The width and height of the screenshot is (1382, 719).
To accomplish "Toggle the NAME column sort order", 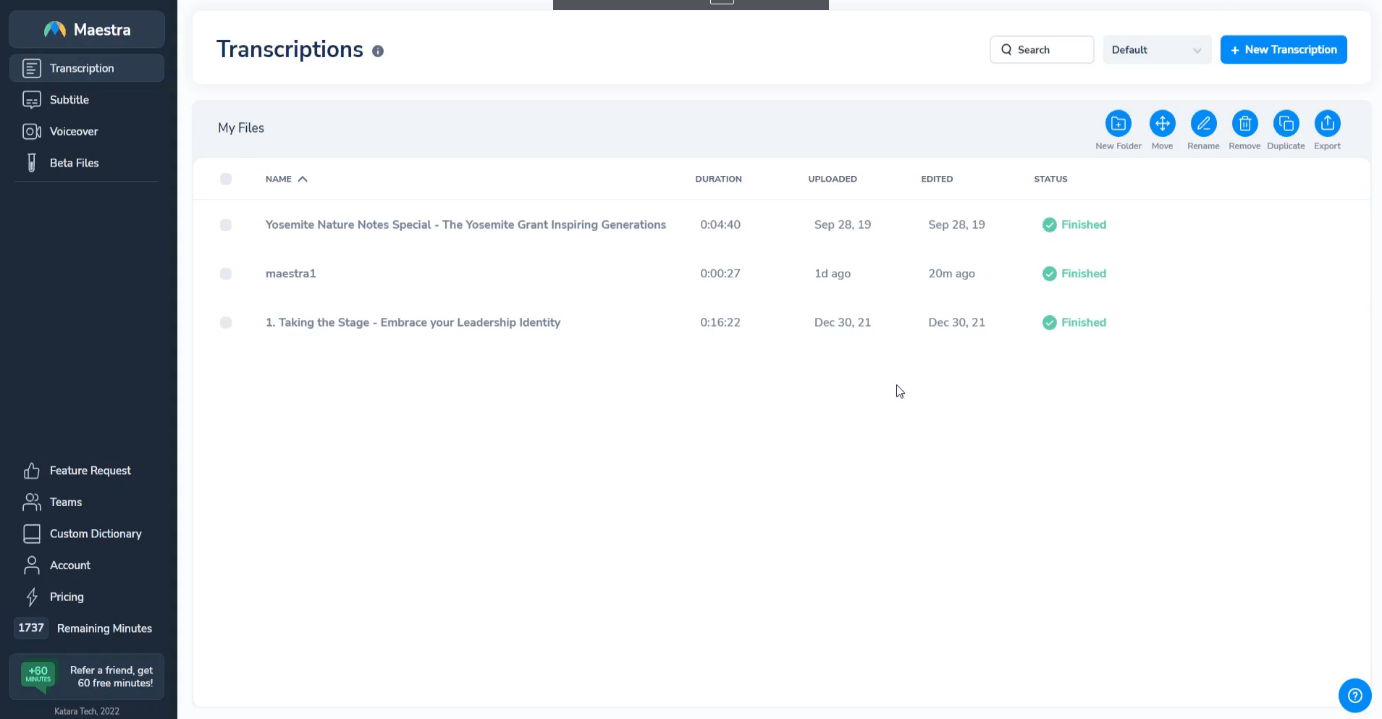I will (300, 179).
